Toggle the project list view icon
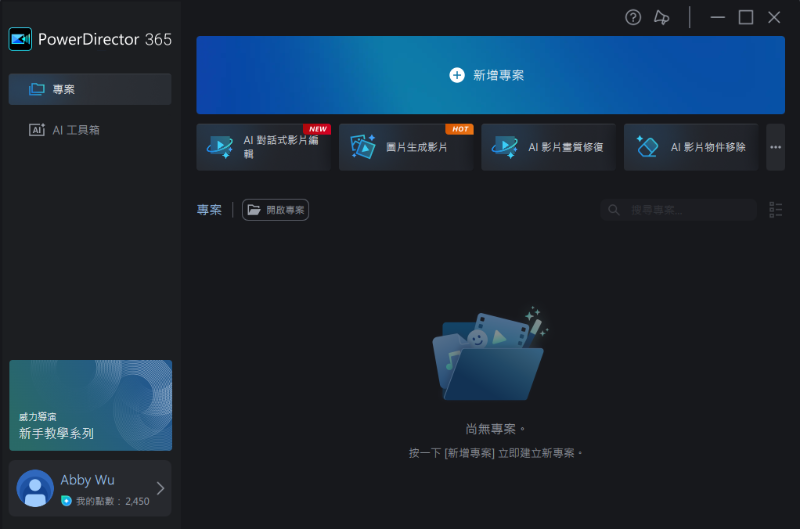 tap(776, 210)
